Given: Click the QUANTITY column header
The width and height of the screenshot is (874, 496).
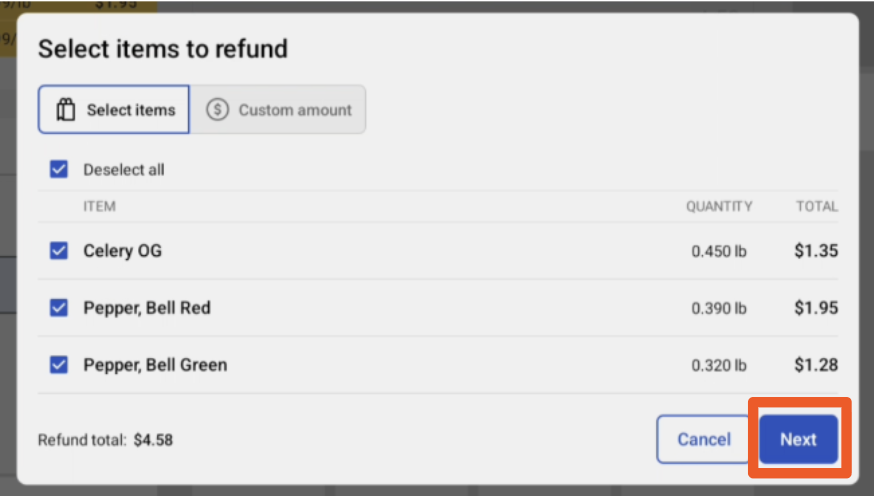Looking at the screenshot, I should point(719,207).
